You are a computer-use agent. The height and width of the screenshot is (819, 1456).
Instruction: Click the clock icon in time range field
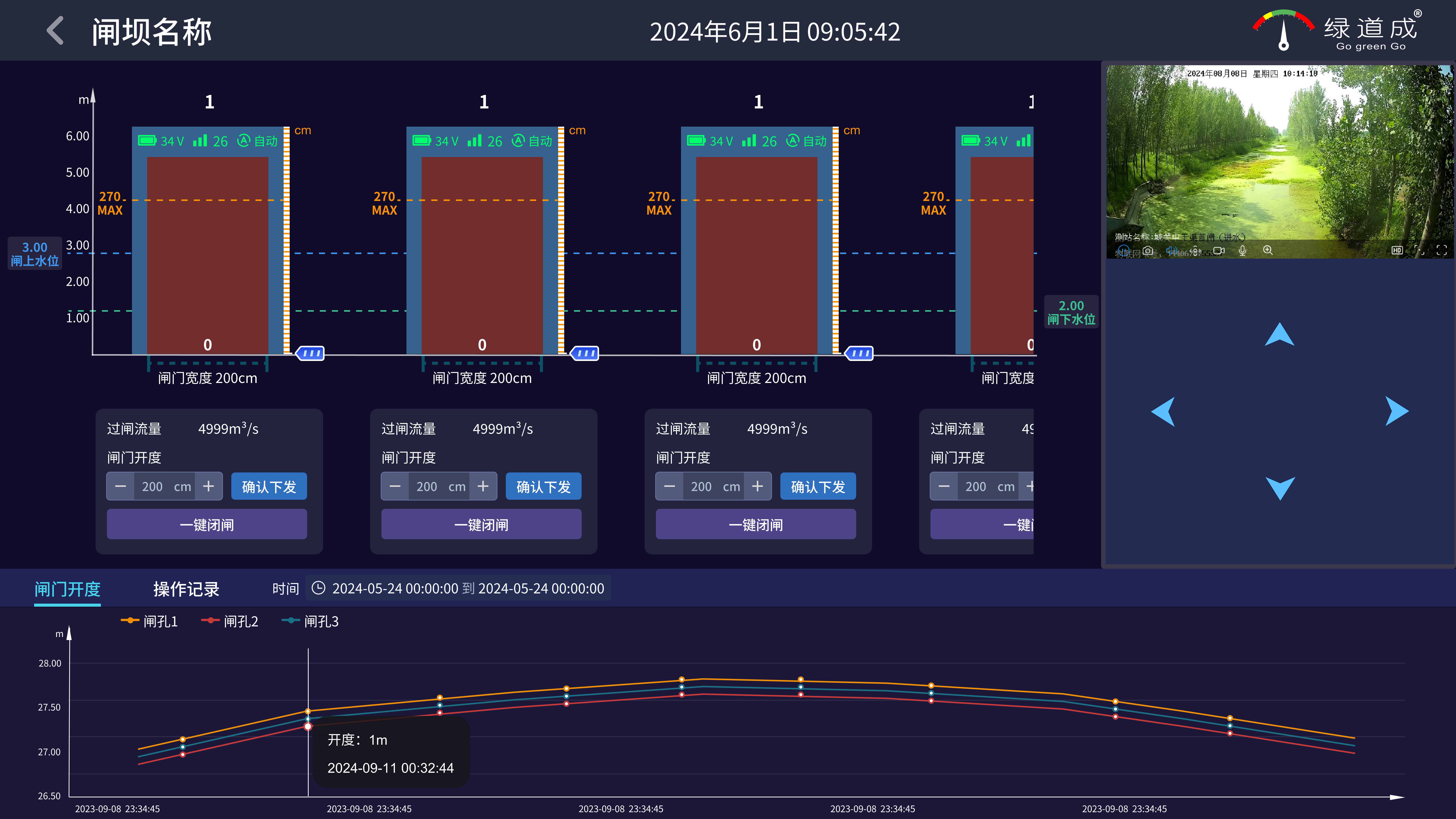click(319, 588)
